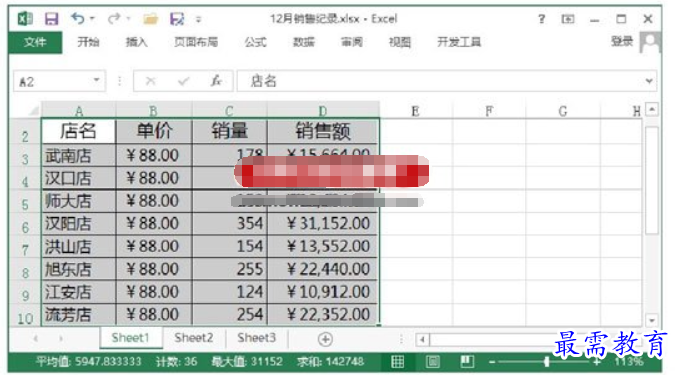Redo the last undone action
Viewport: 676px width, 375px height.
click(x=114, y=19)
